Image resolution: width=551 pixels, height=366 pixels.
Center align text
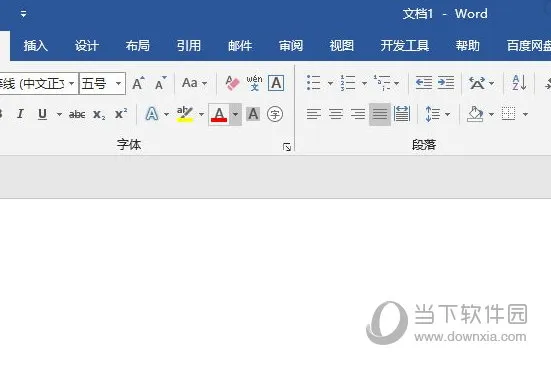coord(336,114)
